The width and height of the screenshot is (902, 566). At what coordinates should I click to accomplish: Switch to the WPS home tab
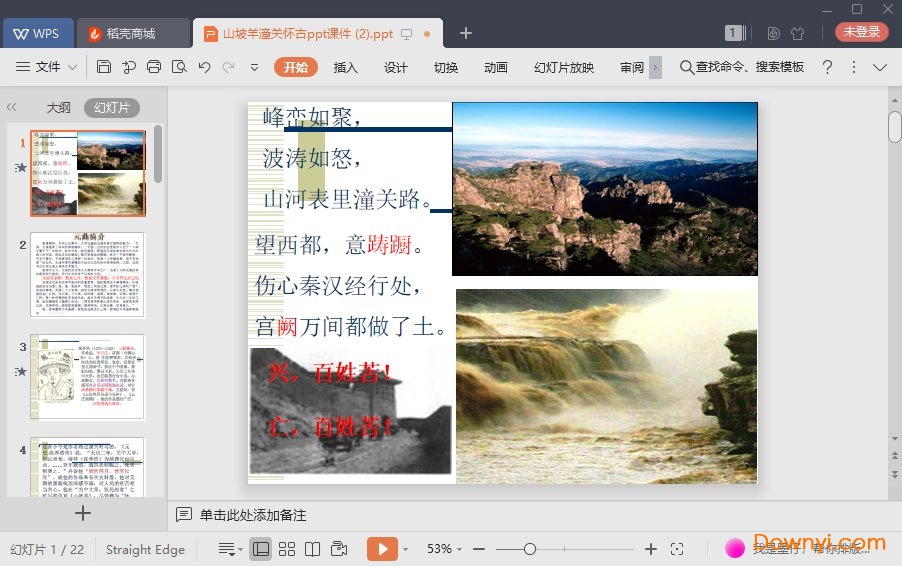click(x=38, y=33)
